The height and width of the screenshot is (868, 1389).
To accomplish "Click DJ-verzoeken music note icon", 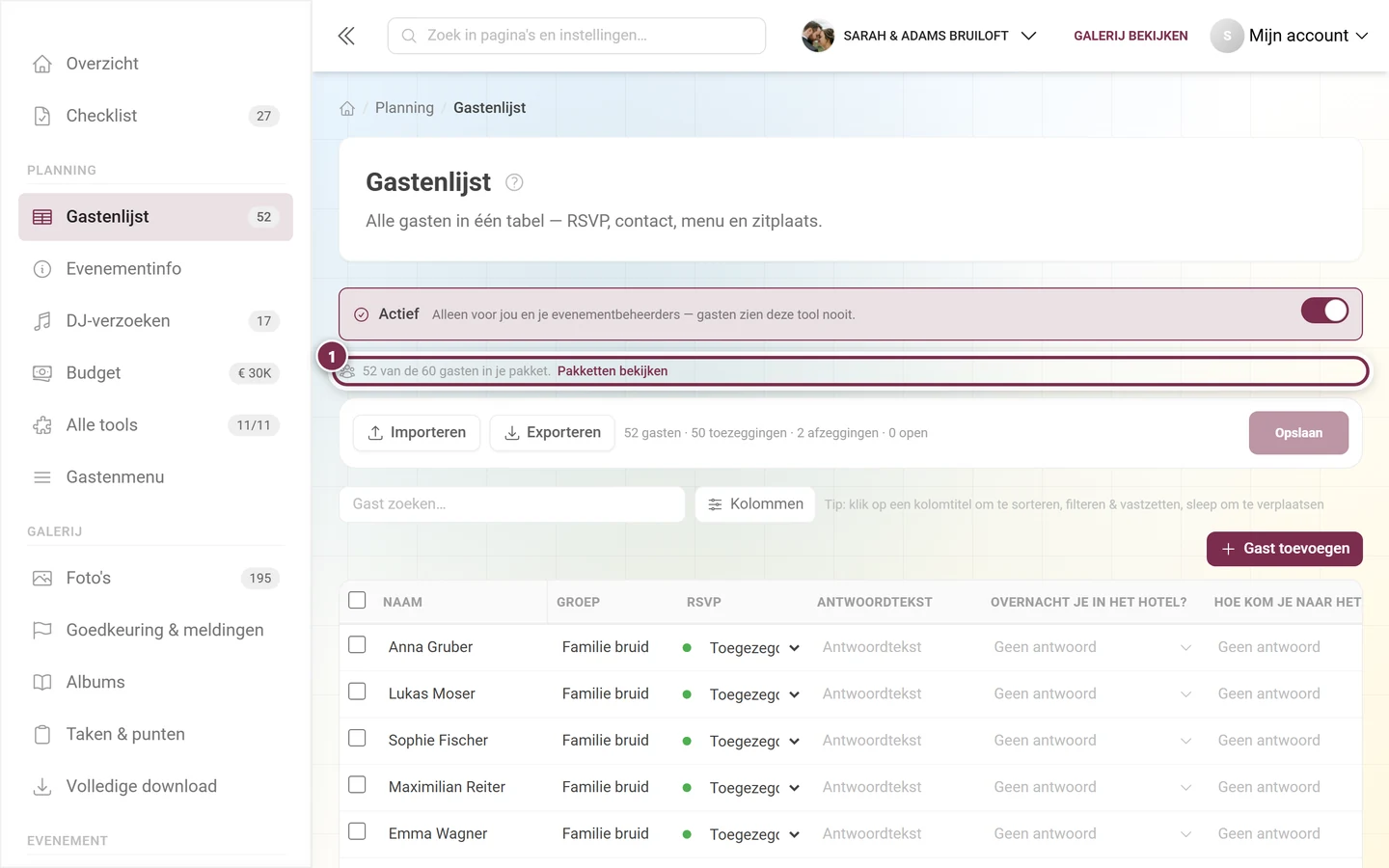I will click(42, 321).
